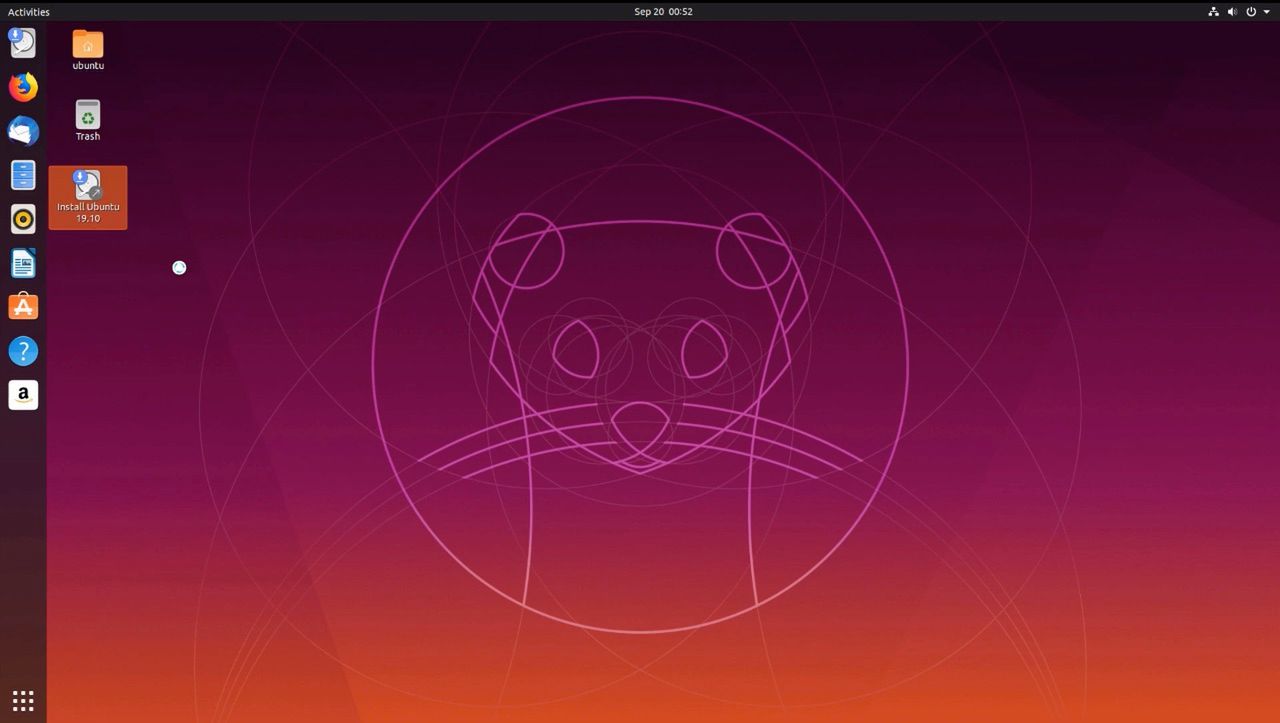This screenshot has width=1280, height=723.
Task: Run the installer launcher at the dock top
Action: (x=23, y=43)
